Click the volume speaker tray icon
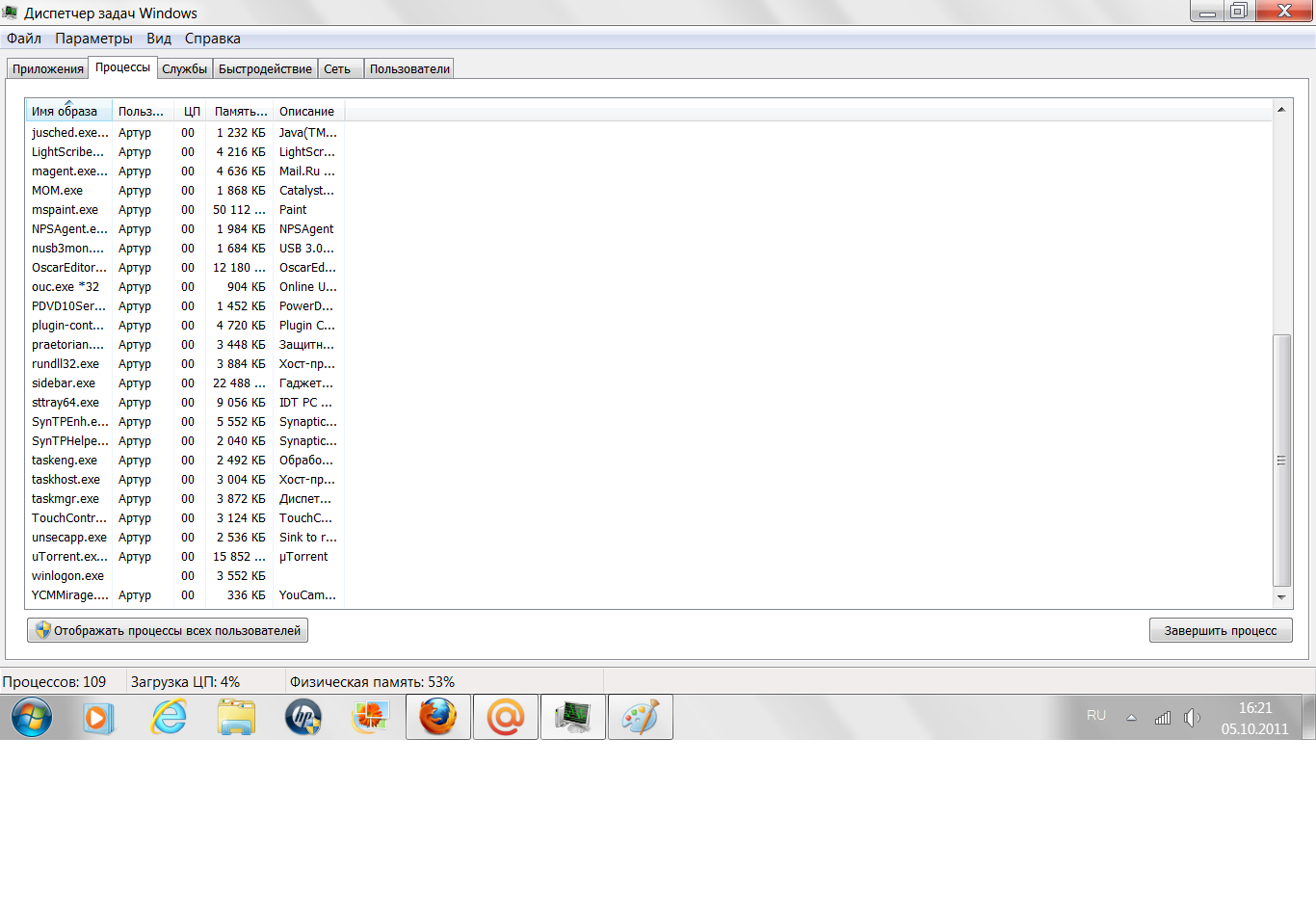The height and width of the screenshot is (923, 1316). 1192,718
